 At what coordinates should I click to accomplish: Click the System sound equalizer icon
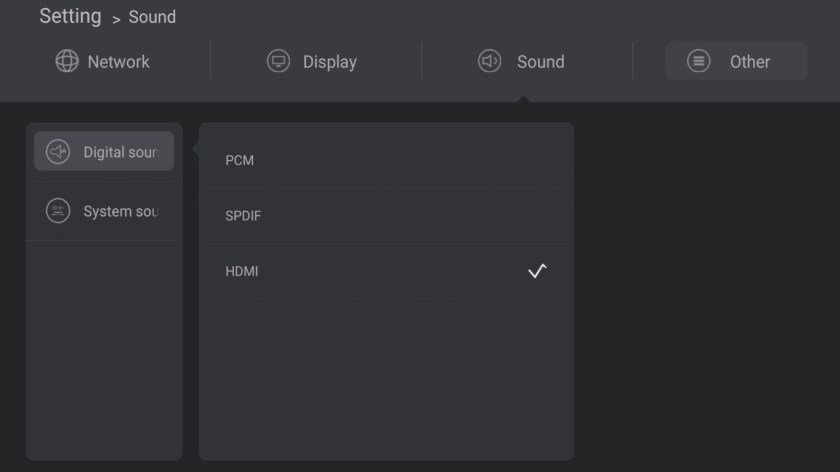click(58, 211)
